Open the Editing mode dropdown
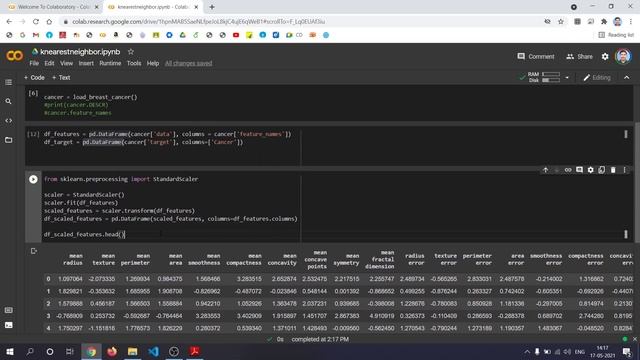The width and height of the screenshot is (640, 360). pyautogui.click(x=597, y=78)
